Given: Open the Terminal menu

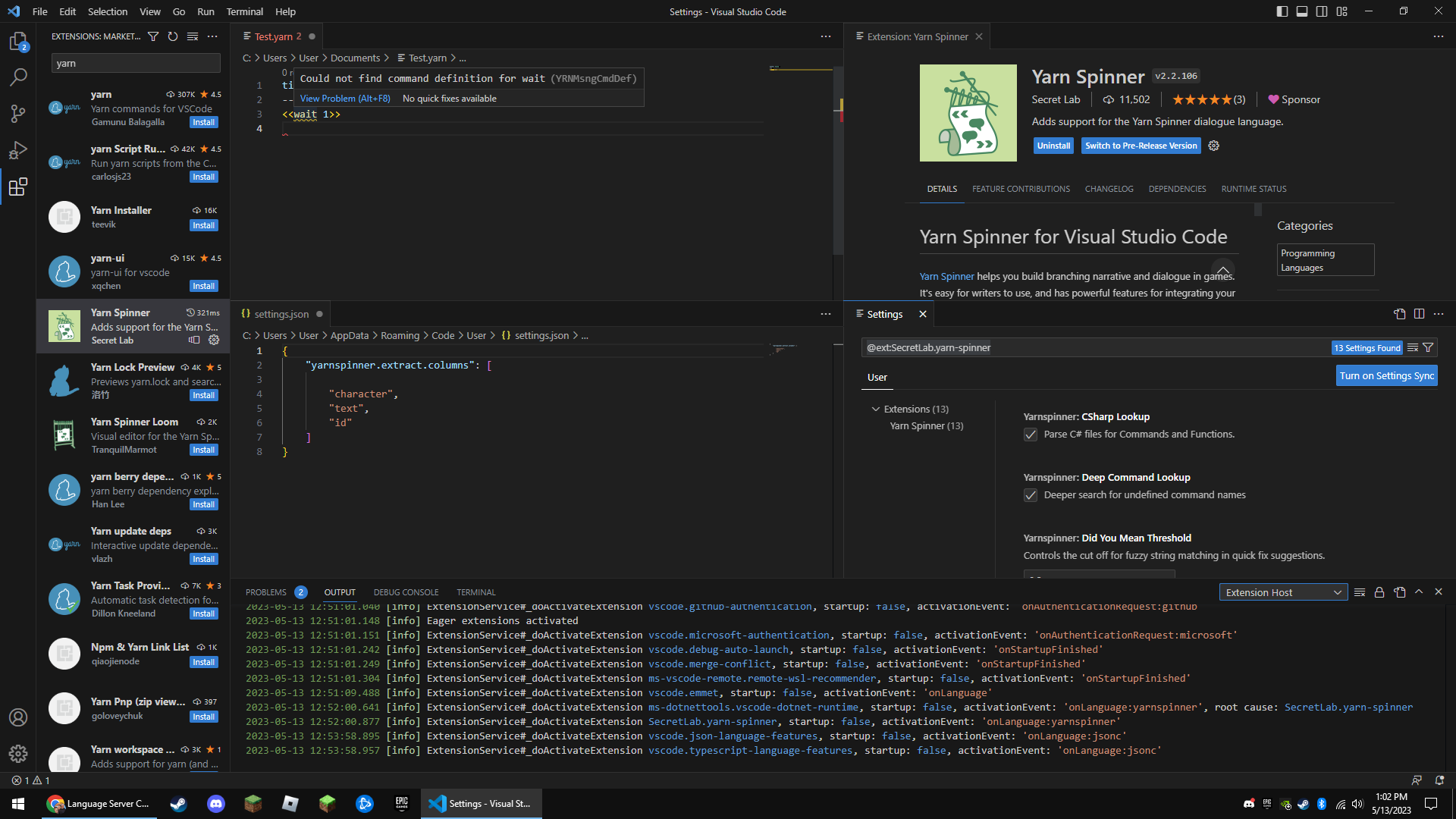Looking at the screenshot, I should coord(244,11).
